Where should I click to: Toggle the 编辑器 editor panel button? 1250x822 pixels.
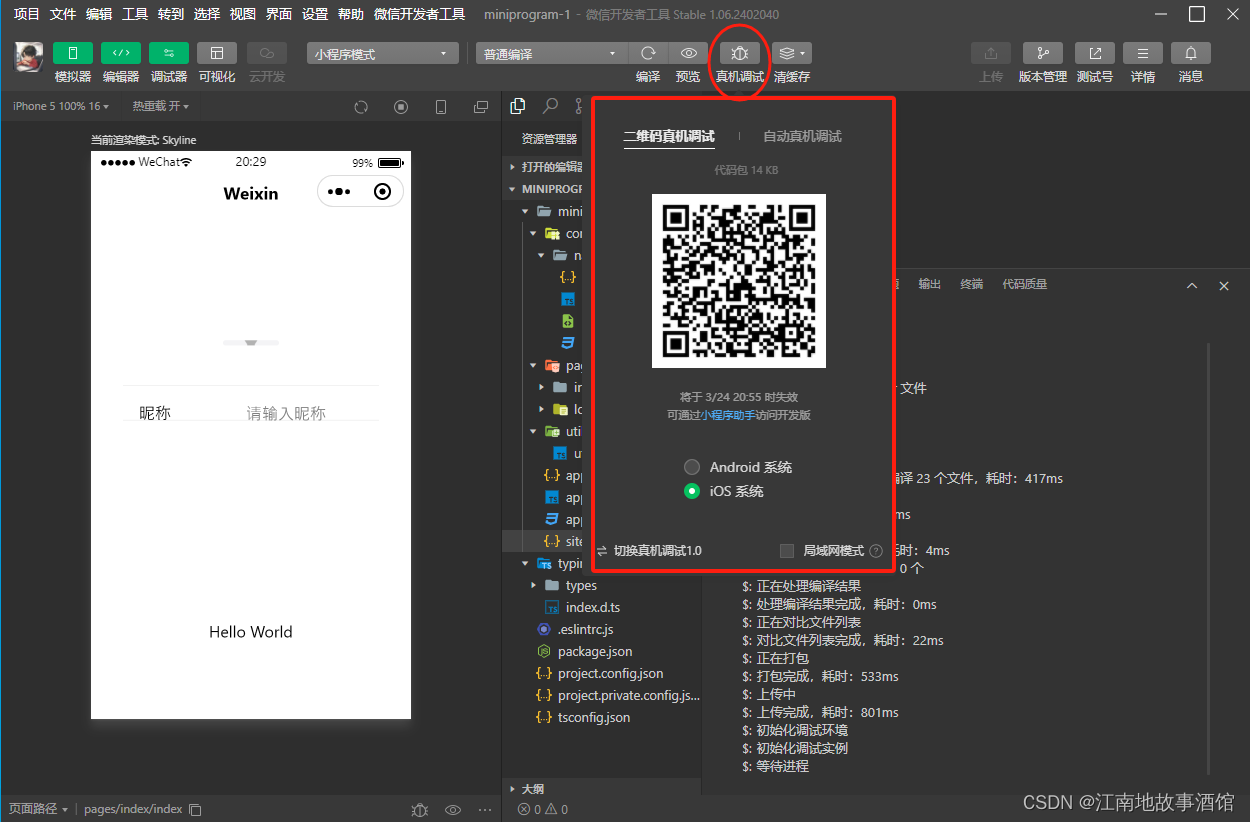click(x=121, y=53)
